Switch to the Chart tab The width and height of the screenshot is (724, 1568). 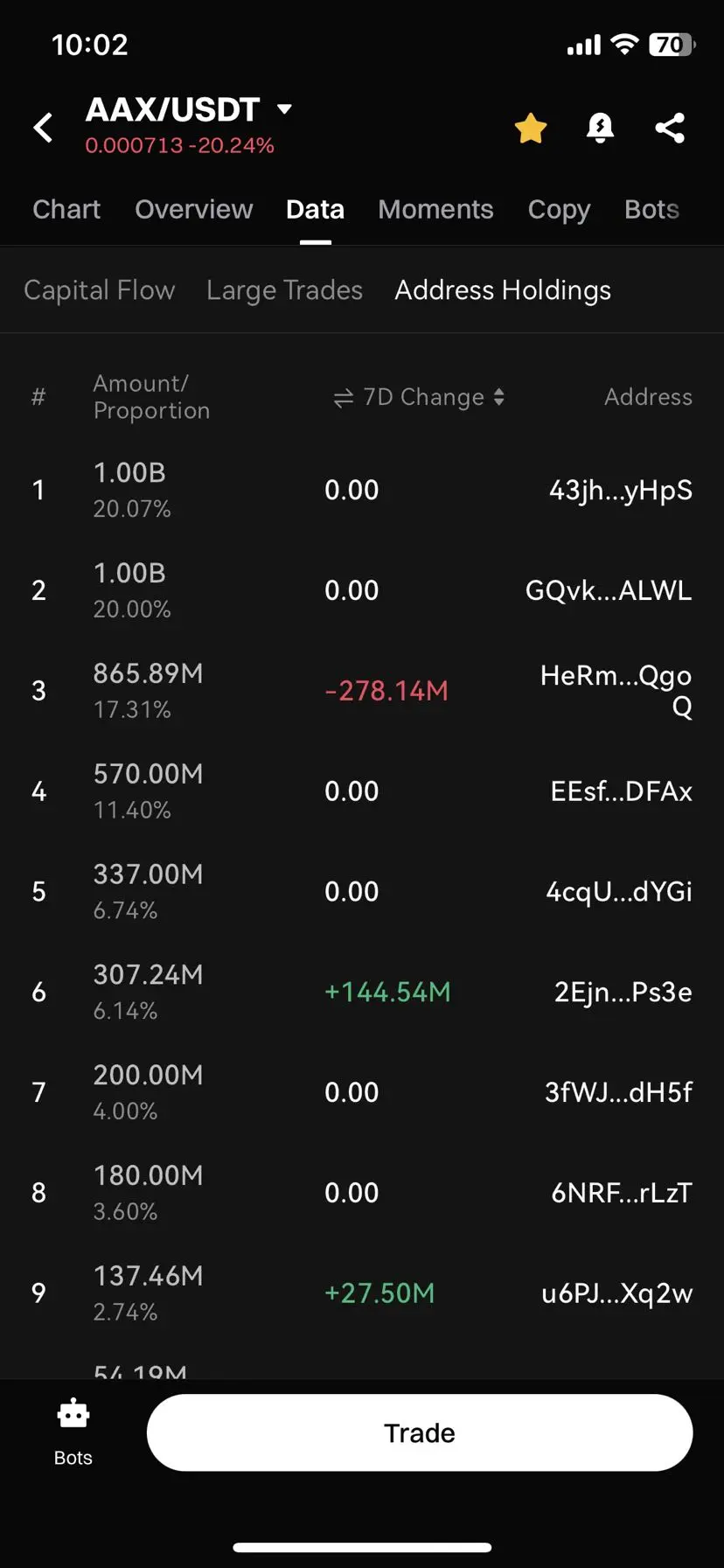(x=66, y=210)
